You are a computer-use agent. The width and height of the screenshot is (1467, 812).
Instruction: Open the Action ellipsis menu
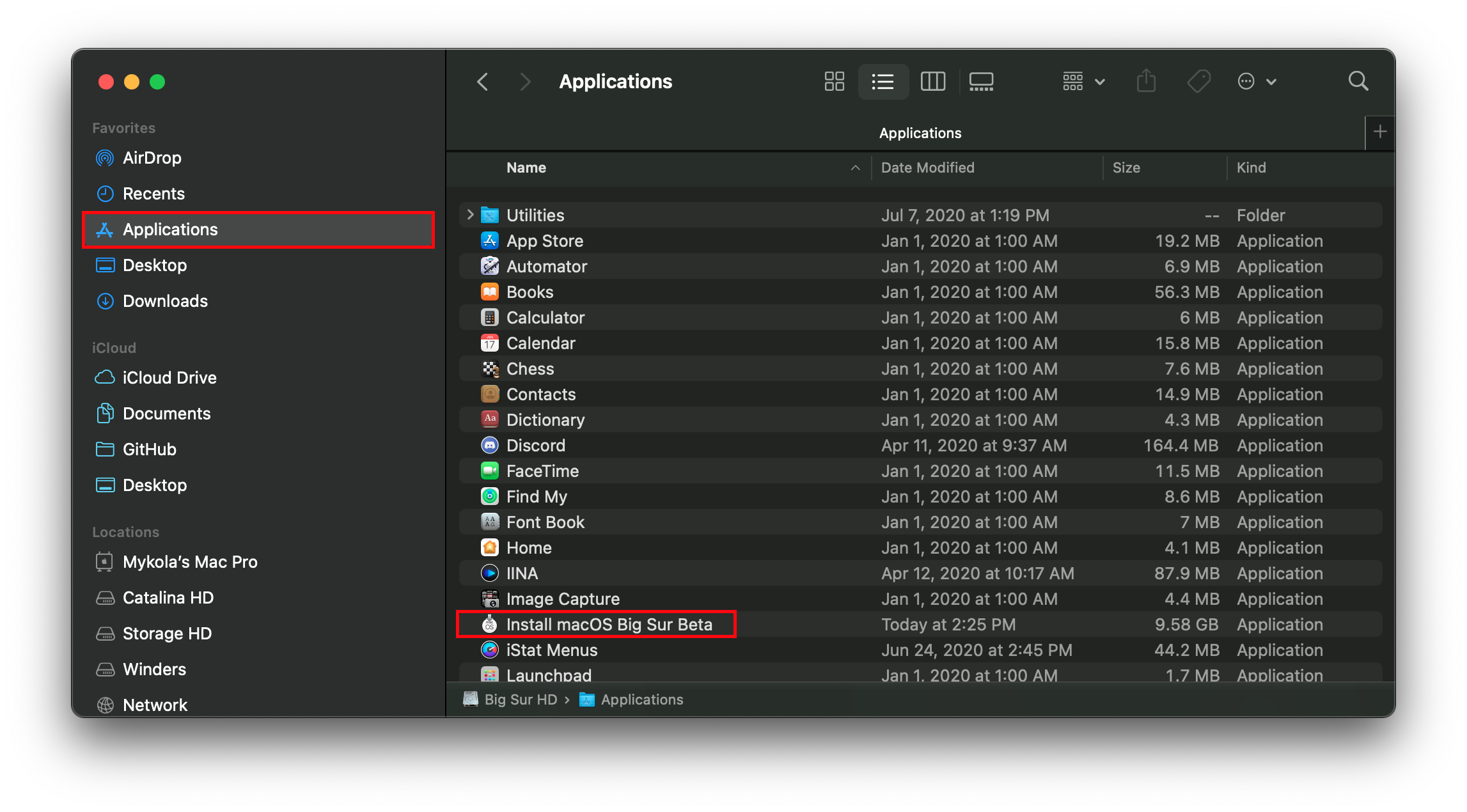pos(1257,82)
